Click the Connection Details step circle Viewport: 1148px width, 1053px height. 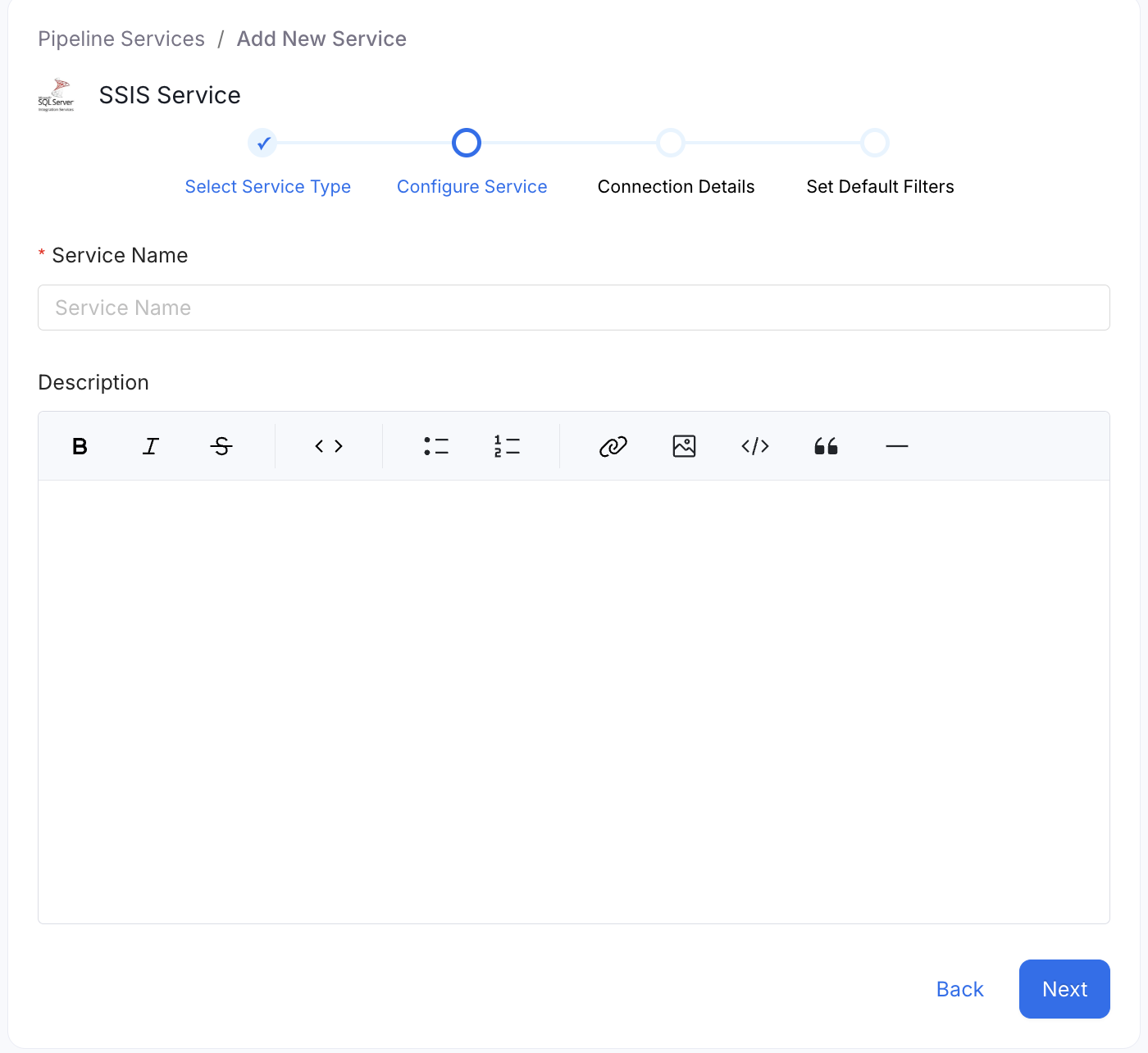(671, 143)
